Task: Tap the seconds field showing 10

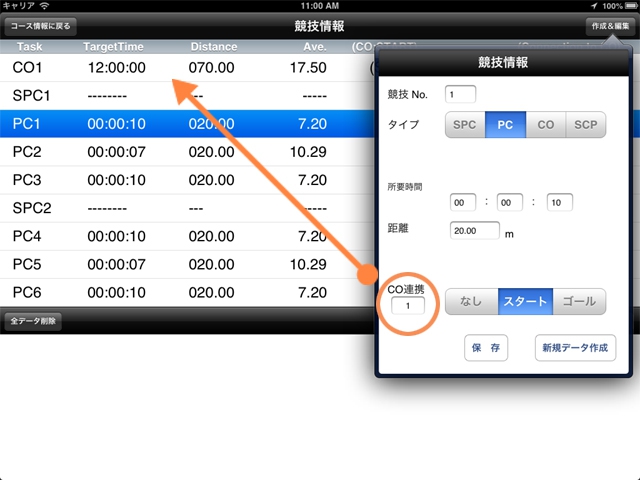Action: tap(559, 203)
